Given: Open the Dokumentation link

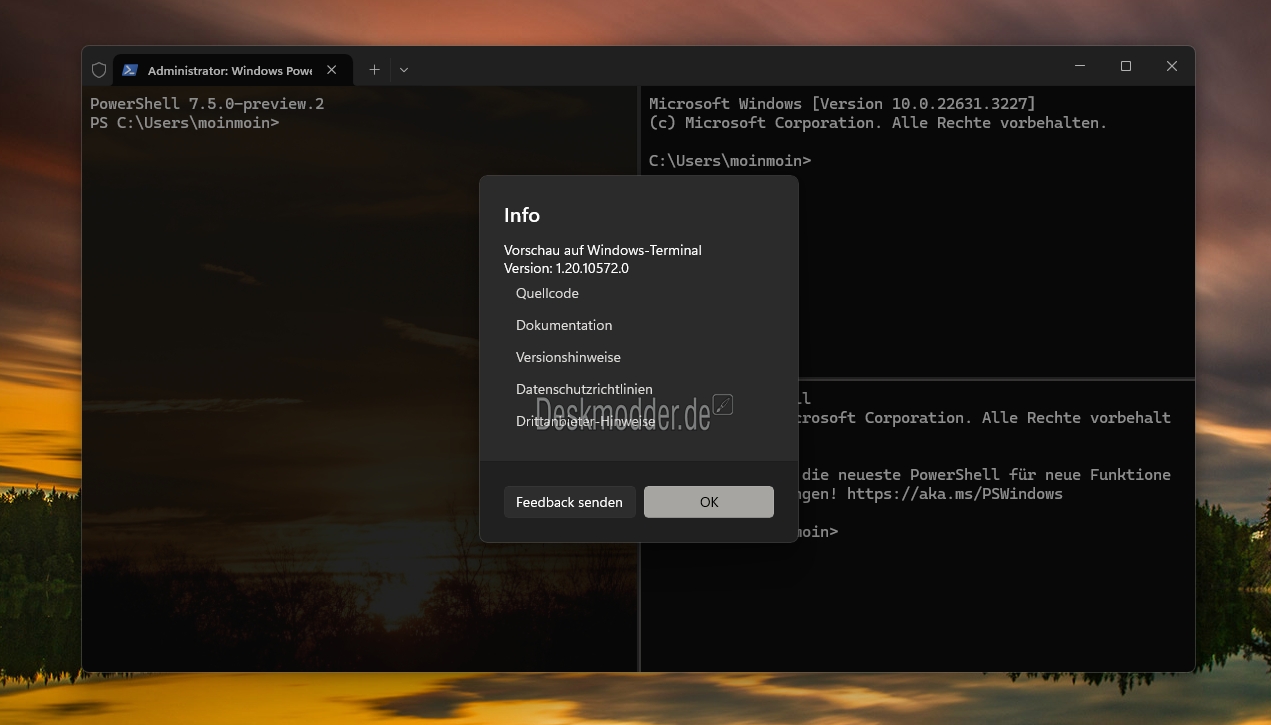Looking at the screenshot, I should coord(564,325).
